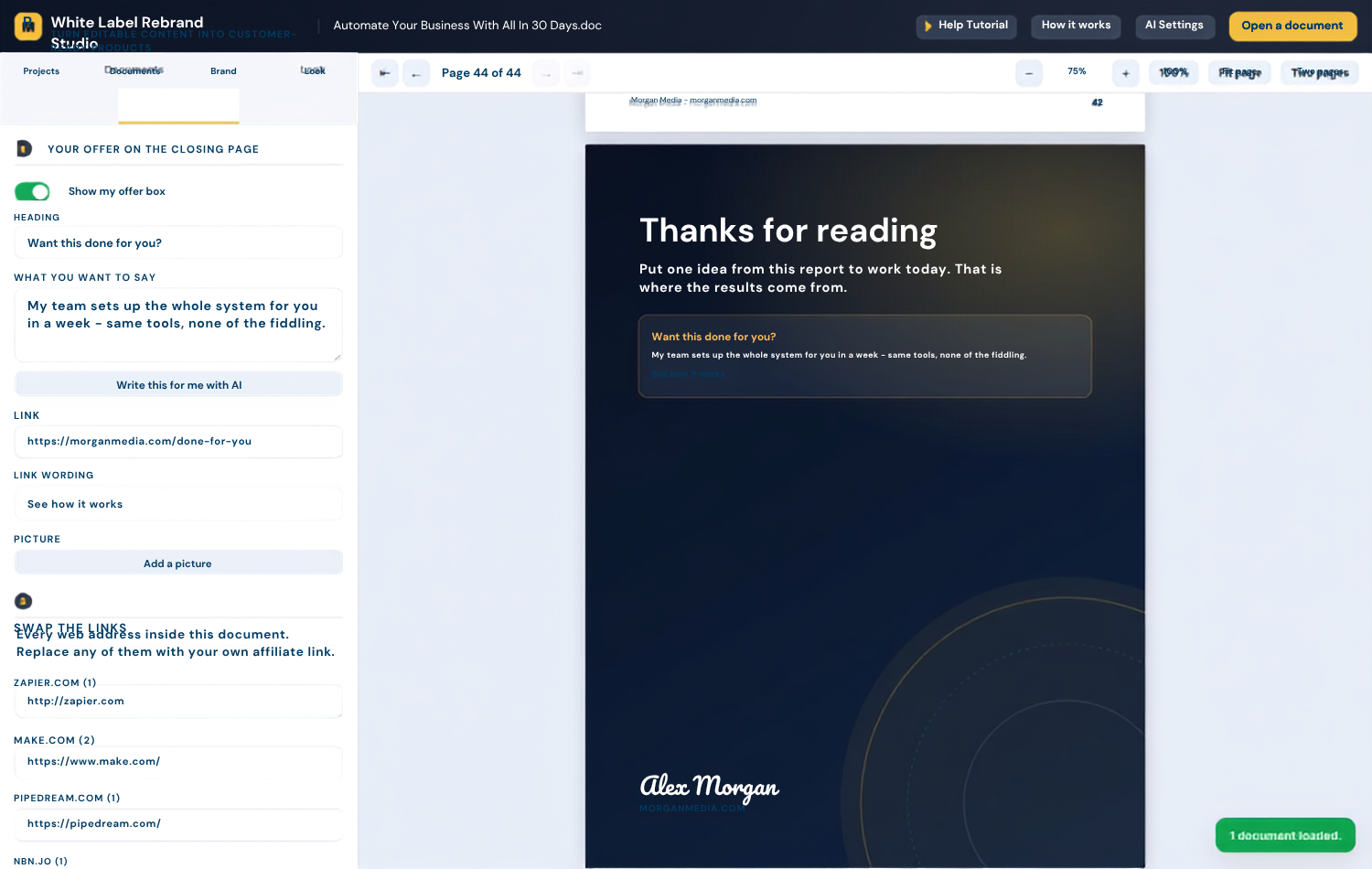Click the closing page offer section icon
This screenshot has width=1372, height=869.
click(x=24, y=148)
